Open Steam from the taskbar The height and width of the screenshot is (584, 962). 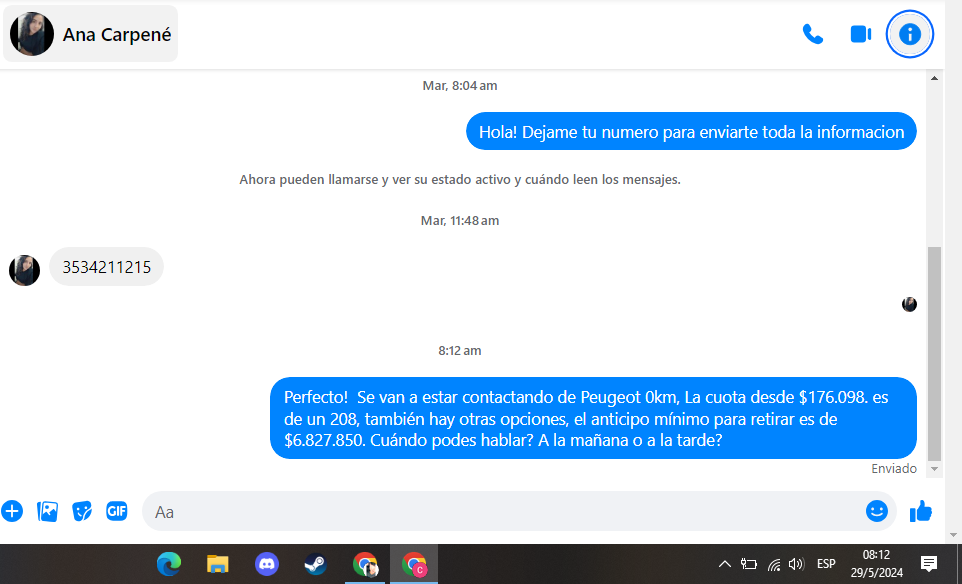316,564
